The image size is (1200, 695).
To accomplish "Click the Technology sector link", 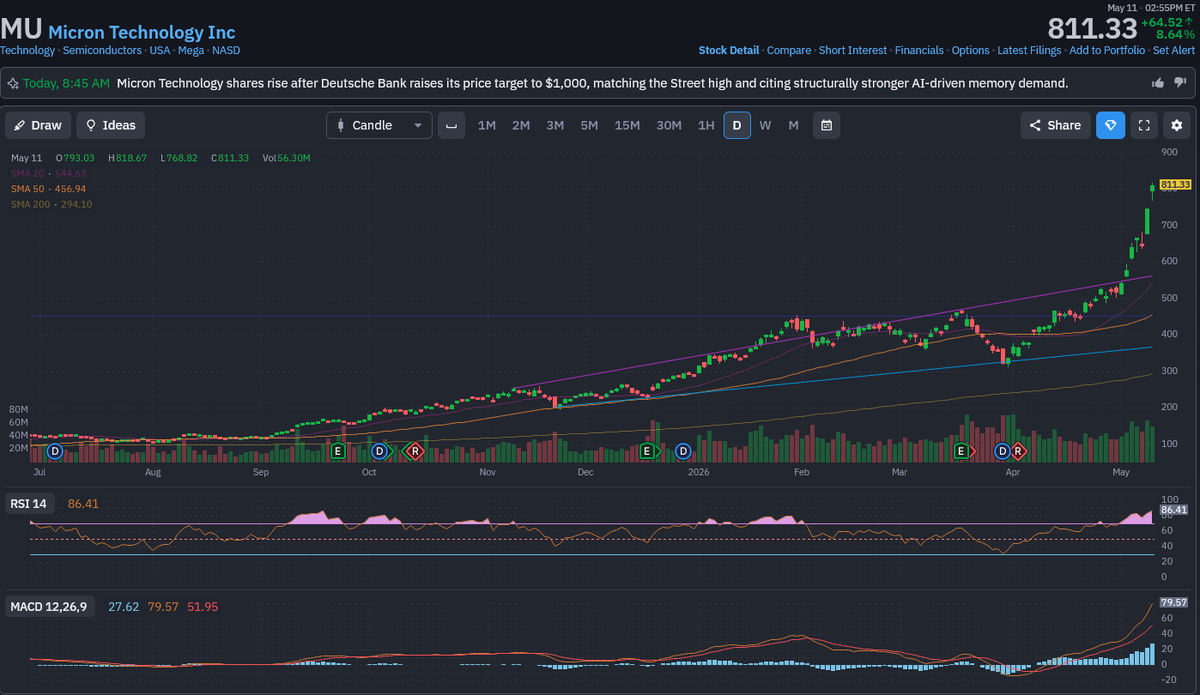I will [27, 50].
